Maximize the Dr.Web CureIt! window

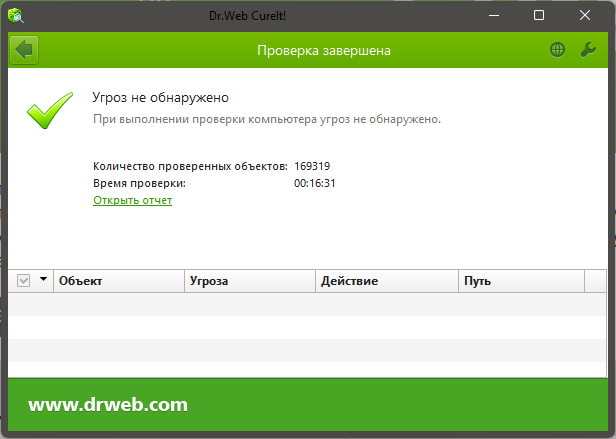point(539,15)
